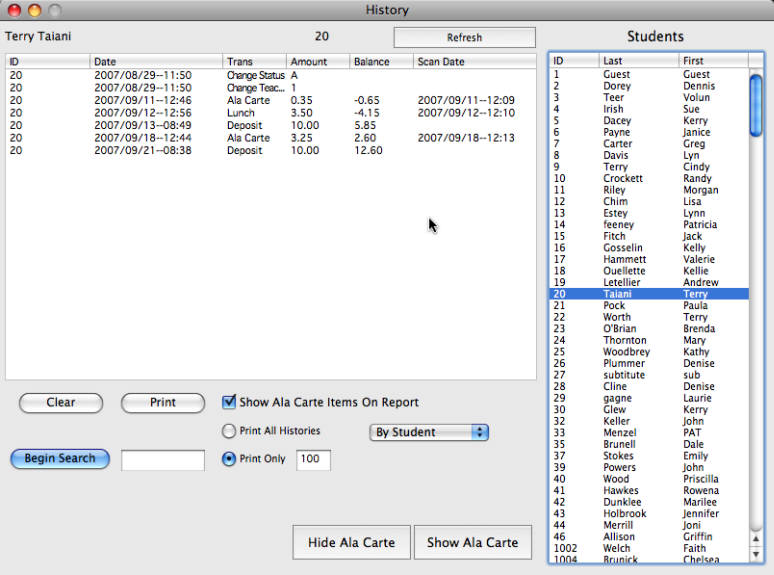Select the Deposit row with balance 12.60
This screenshot has width=774, height=575.
tap(271, 151)
